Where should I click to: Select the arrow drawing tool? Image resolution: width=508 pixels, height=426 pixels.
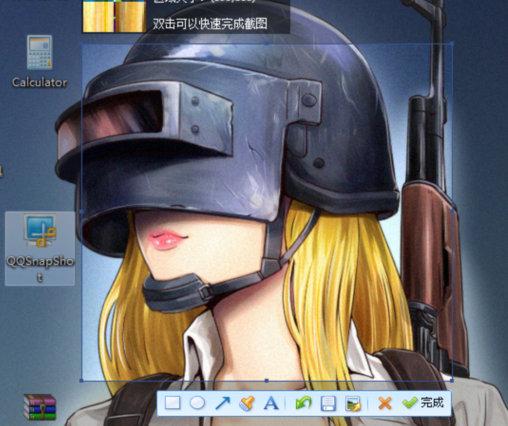tap(222, 403)
